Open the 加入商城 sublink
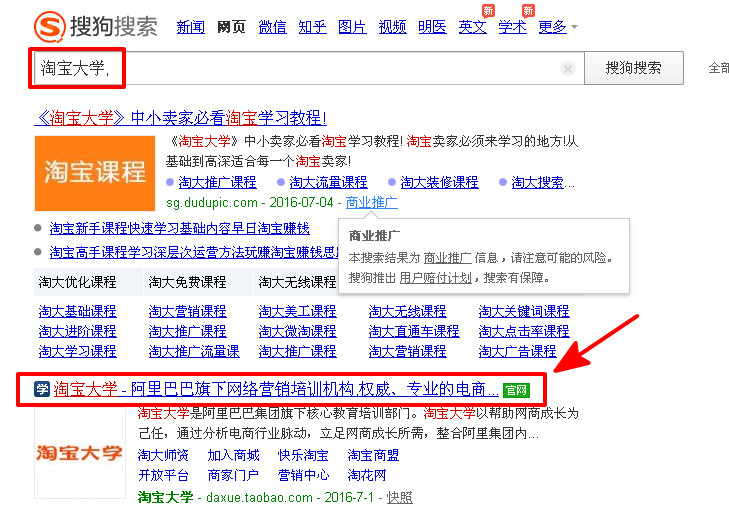Screen dimensions: 729x514 pos(233,455)
